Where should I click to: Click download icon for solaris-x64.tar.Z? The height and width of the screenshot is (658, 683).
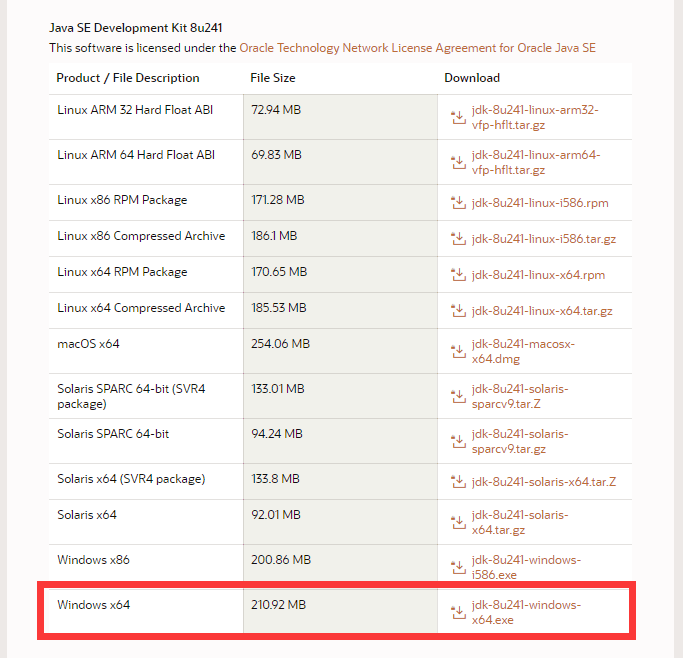pyautogui.click(x=458, y=482)
